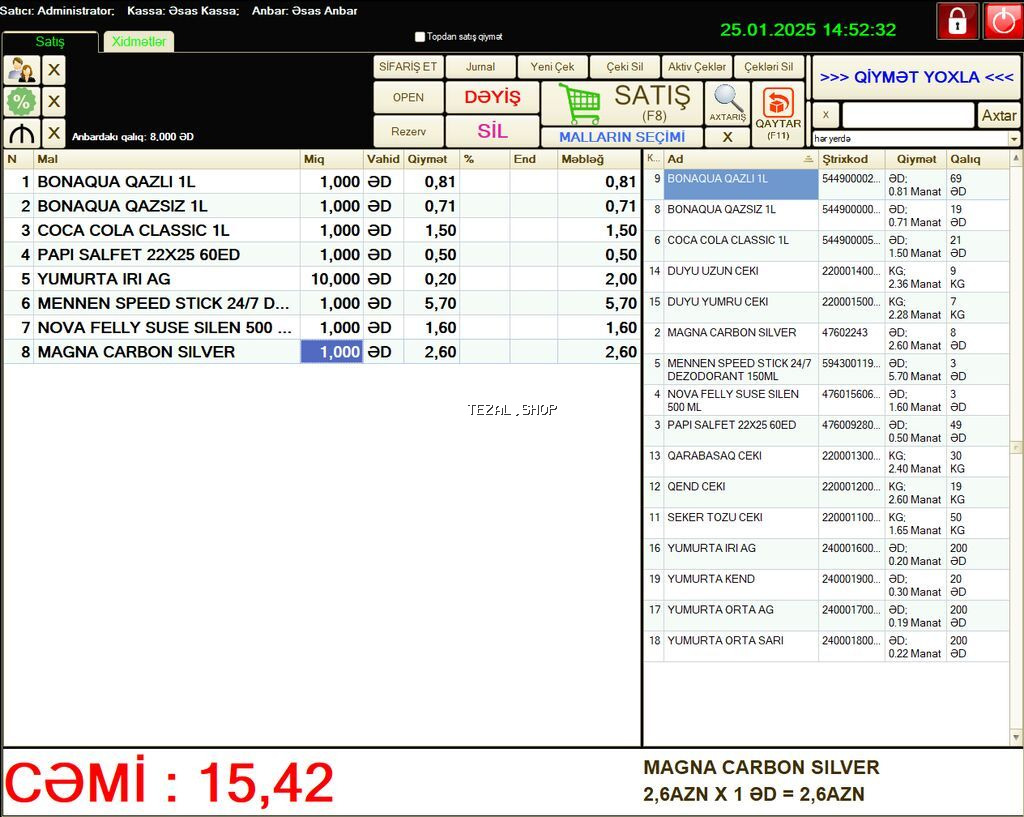Click the green percent discount icon
The height and width of the screenshot is (817, 1024).
click(22, 101)
